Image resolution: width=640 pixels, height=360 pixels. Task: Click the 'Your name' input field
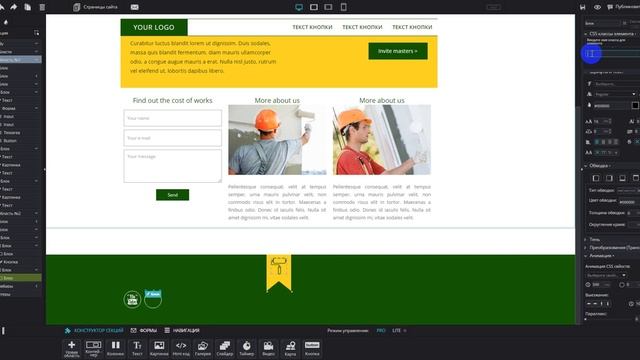pyautogui.click(x=173, y=118)
